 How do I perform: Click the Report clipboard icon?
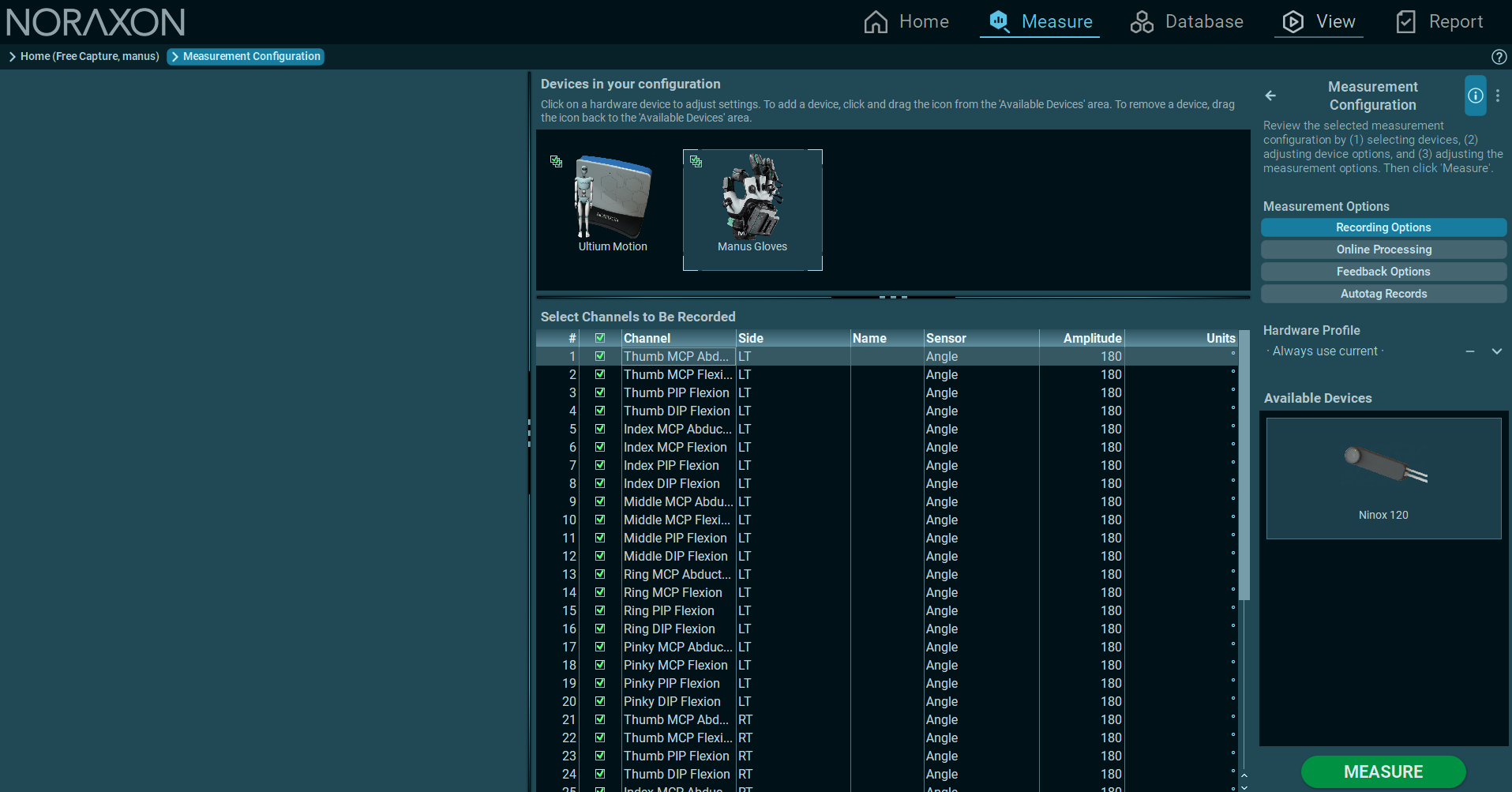click(x=1406, y=21)
